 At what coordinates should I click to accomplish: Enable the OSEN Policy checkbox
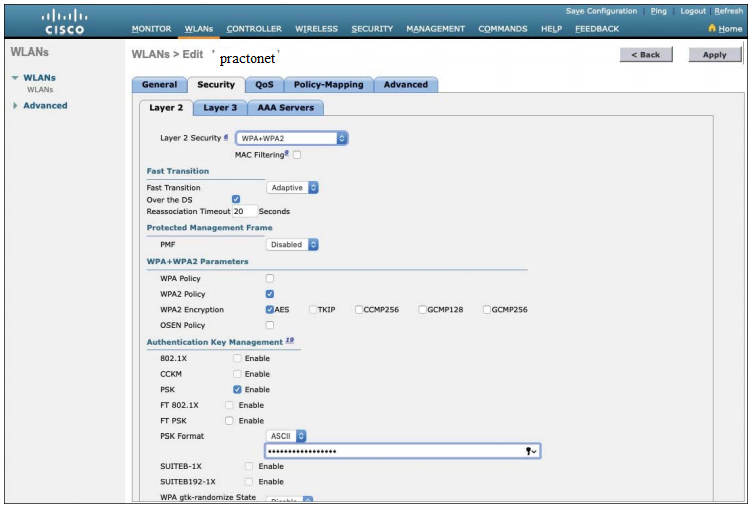(270, 325)
